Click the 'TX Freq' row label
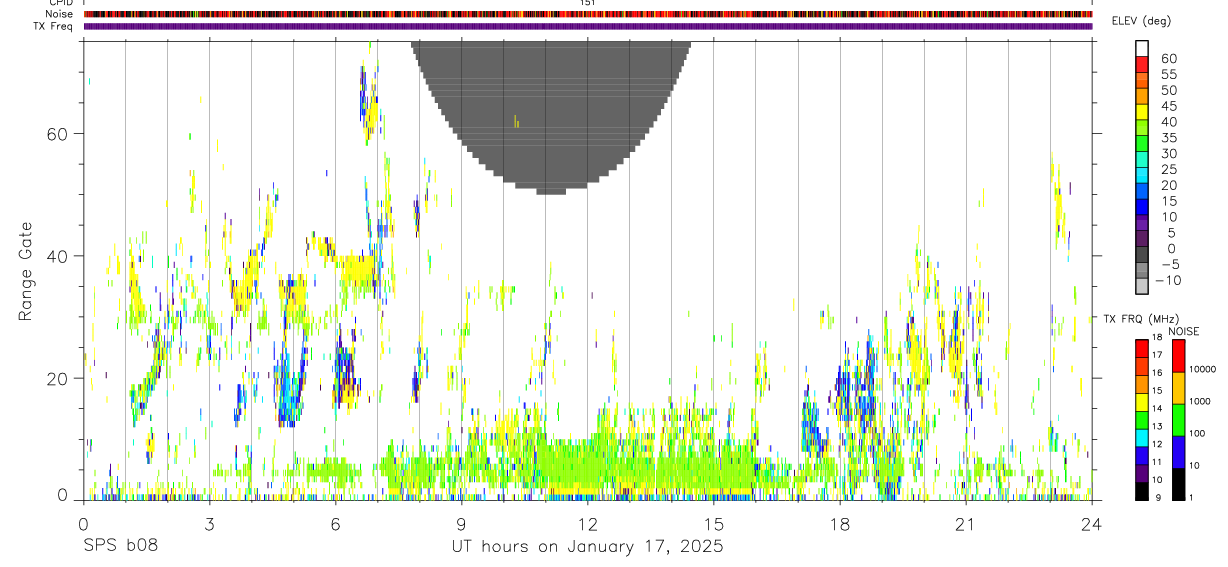 tap(53, 26)
